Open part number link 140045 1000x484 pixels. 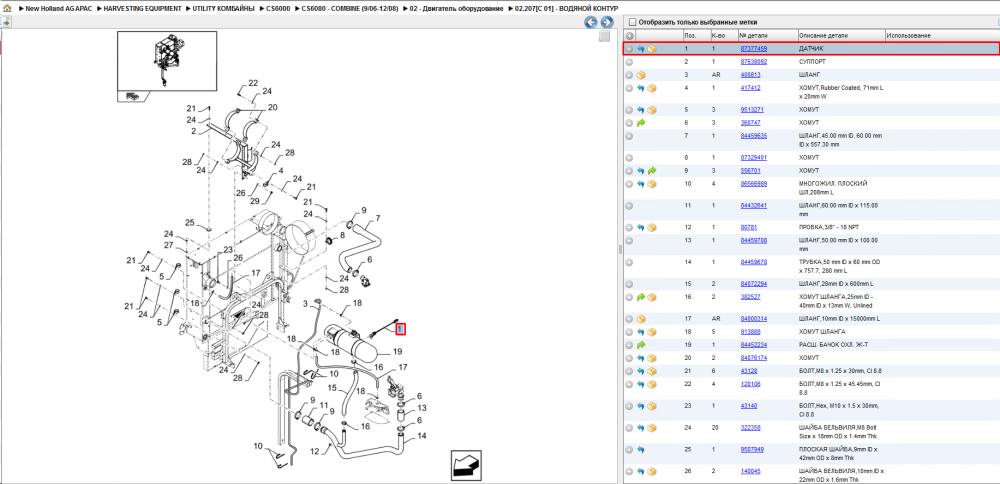[x=750, y=471]
